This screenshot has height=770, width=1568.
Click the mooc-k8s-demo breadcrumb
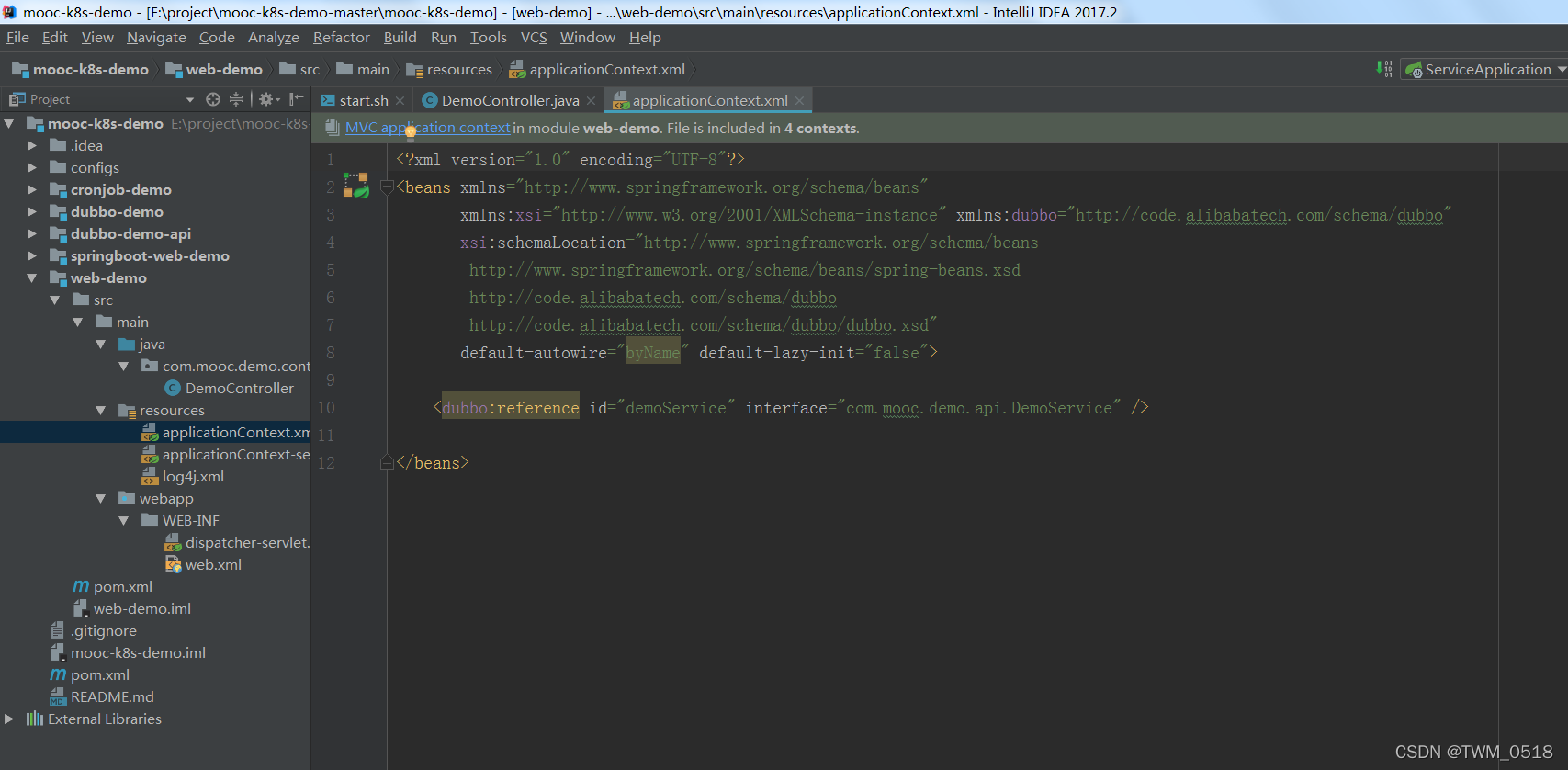(x=81, y=70)
